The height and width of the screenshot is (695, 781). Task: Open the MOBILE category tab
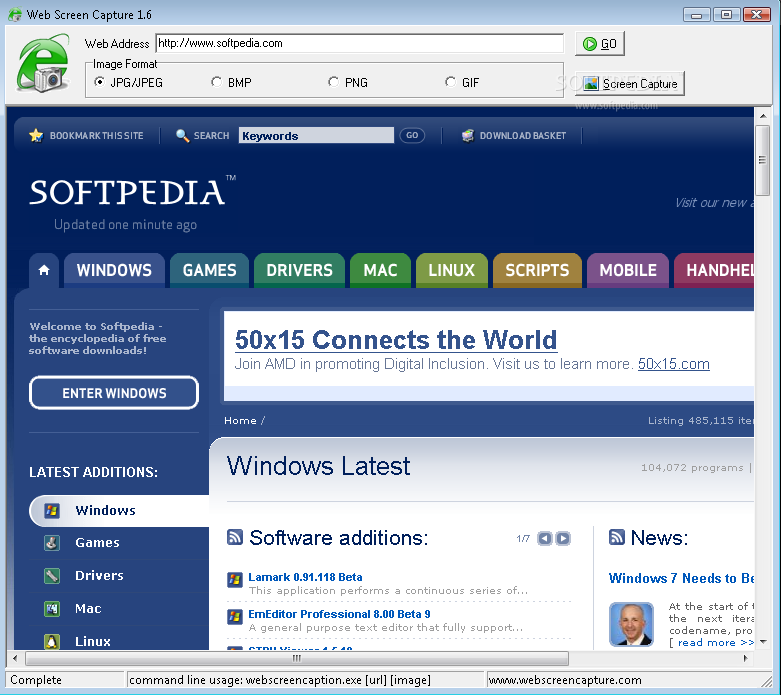coord(628,270)
